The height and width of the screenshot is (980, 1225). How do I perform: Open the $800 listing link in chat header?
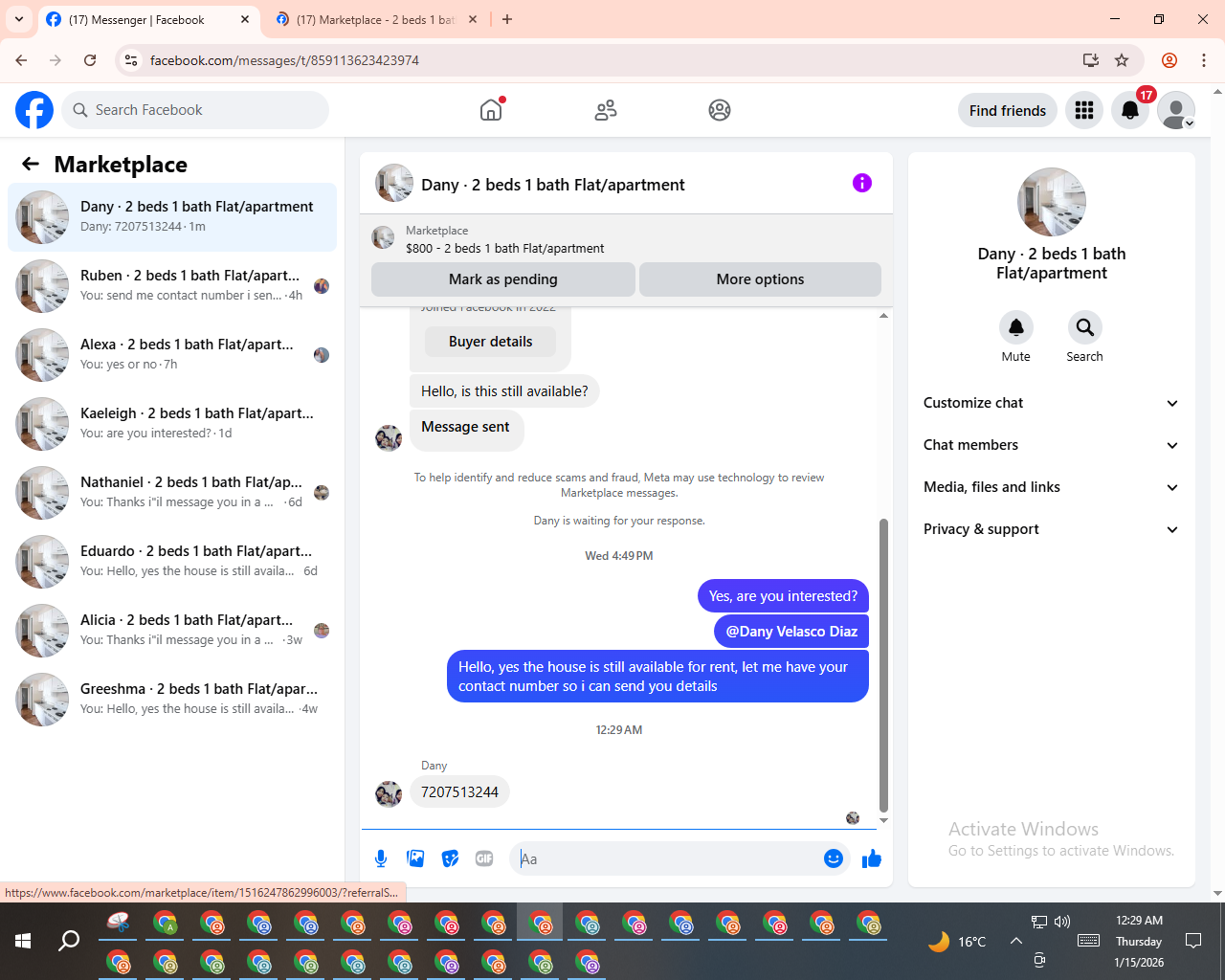pyautogui.click(x=504, y=248)
